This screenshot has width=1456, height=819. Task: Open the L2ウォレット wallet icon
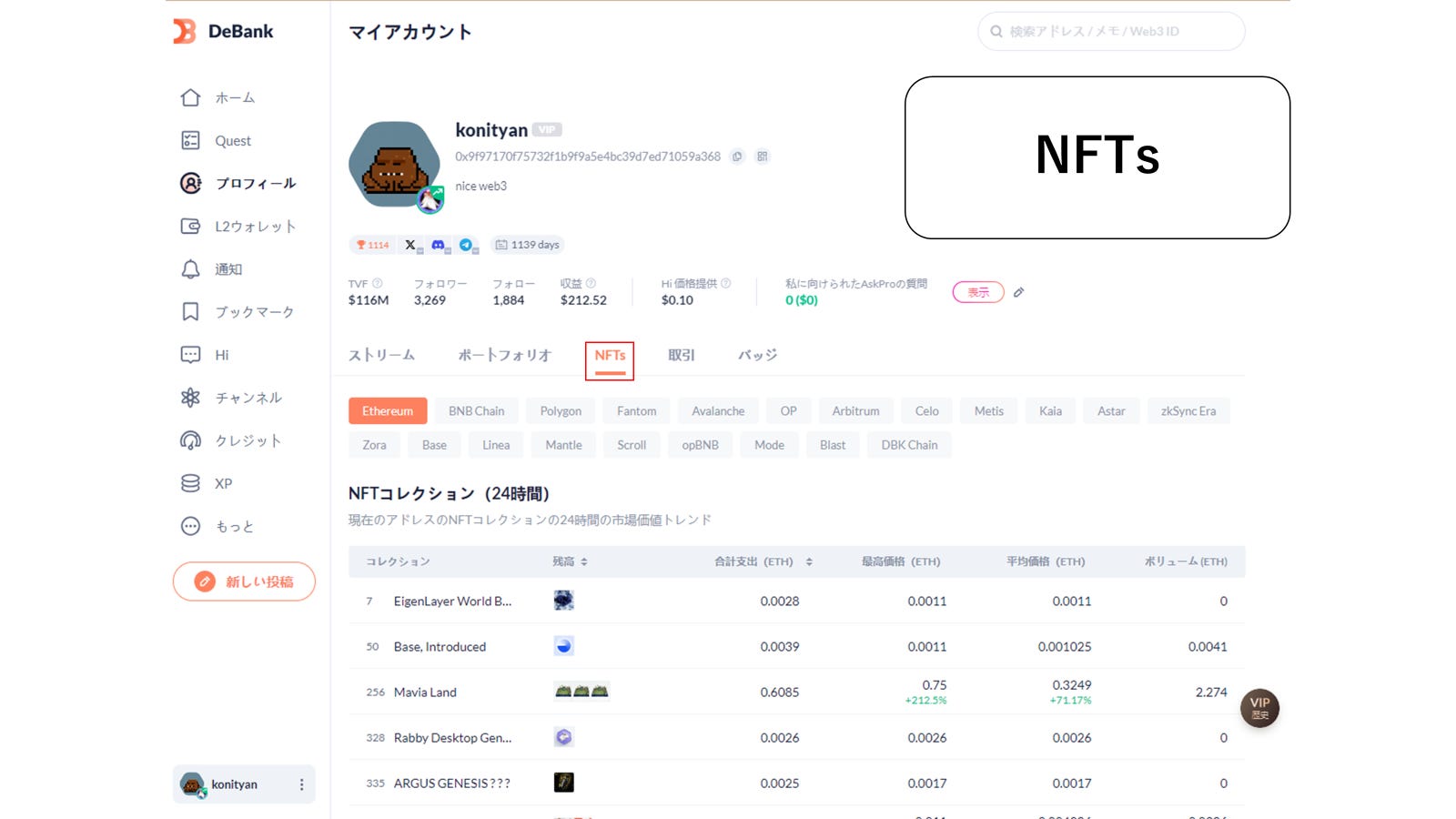click(190, 226)
